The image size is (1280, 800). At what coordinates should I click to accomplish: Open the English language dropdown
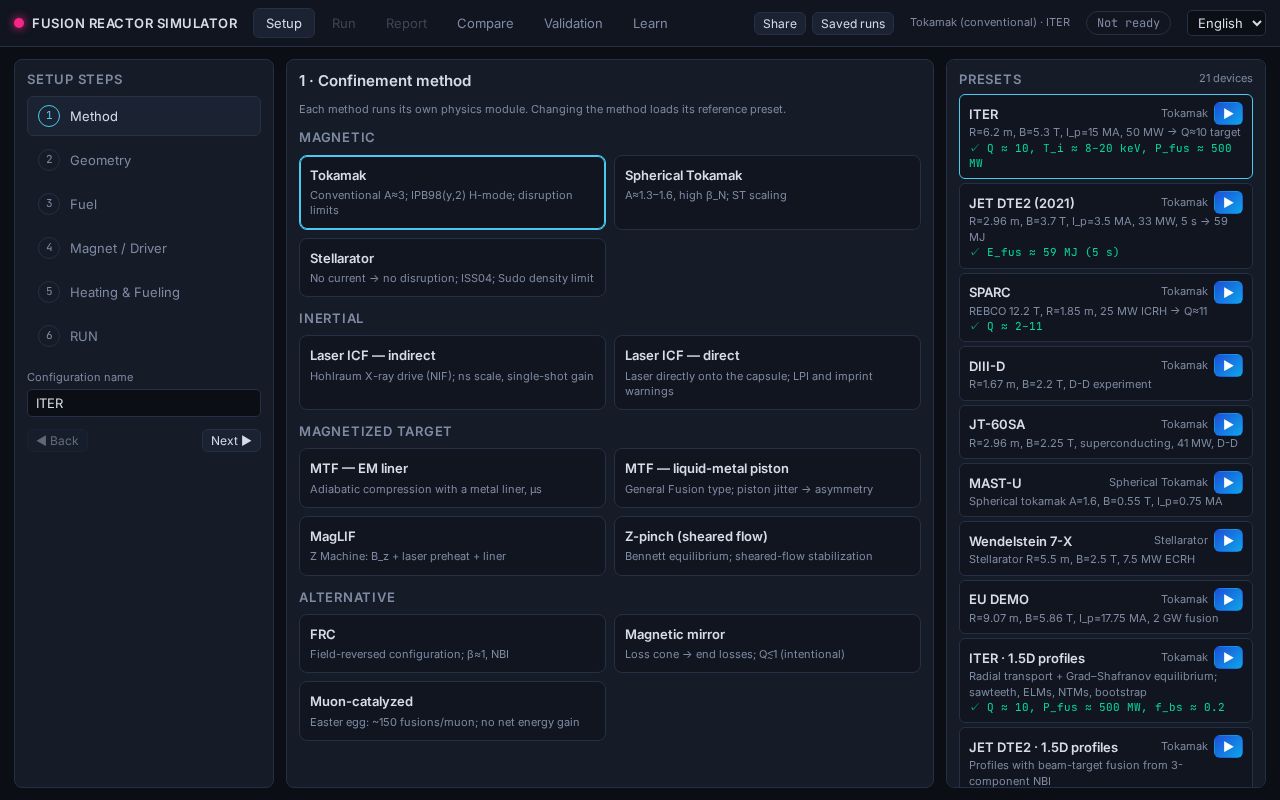(1226, 23)
